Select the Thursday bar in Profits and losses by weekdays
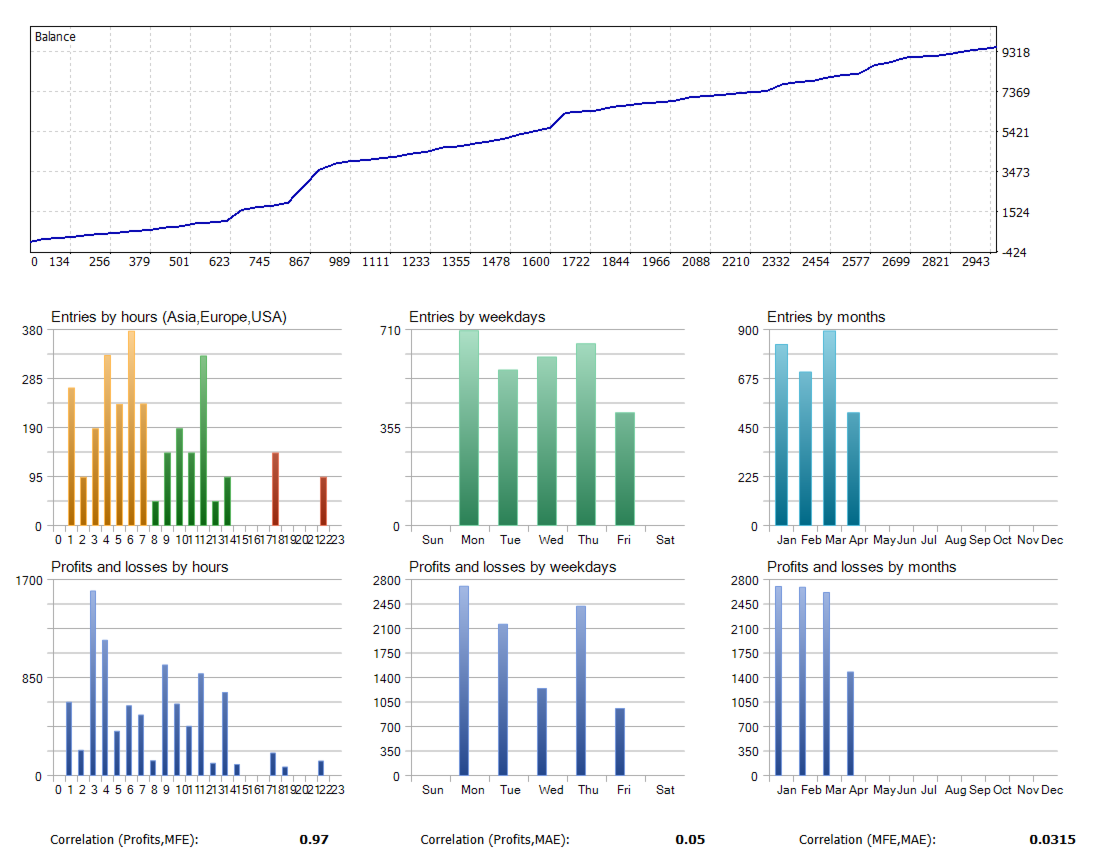The height and width of the screenshot is (861, 1098). 581,690
